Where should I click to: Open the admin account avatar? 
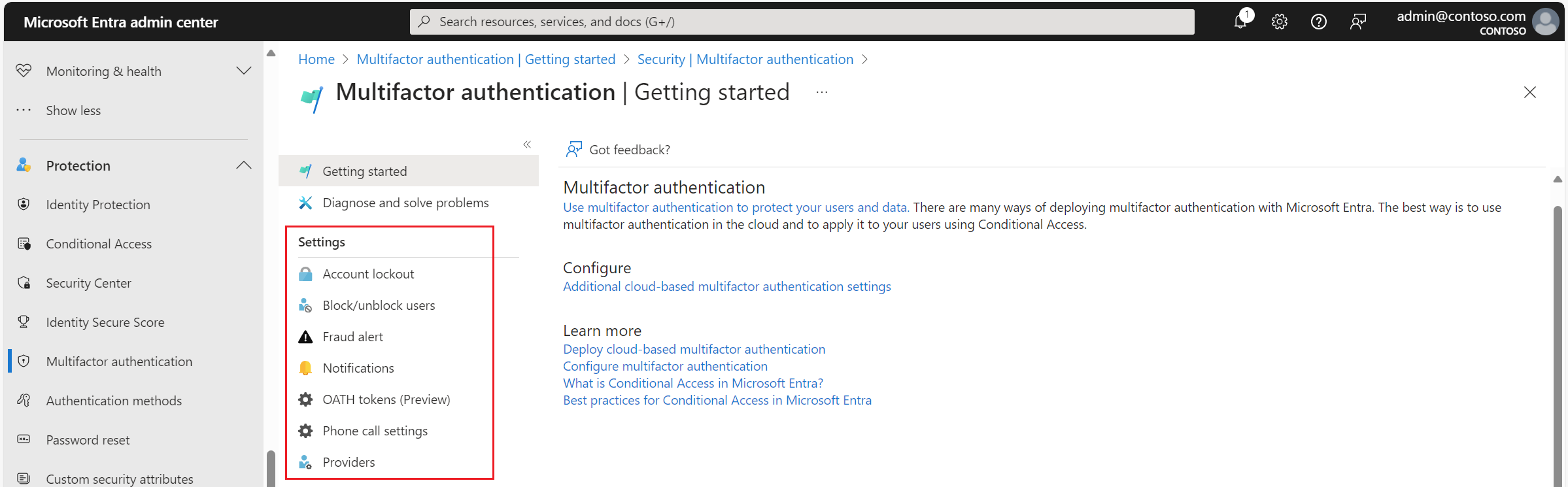[x=1546, y=22]
